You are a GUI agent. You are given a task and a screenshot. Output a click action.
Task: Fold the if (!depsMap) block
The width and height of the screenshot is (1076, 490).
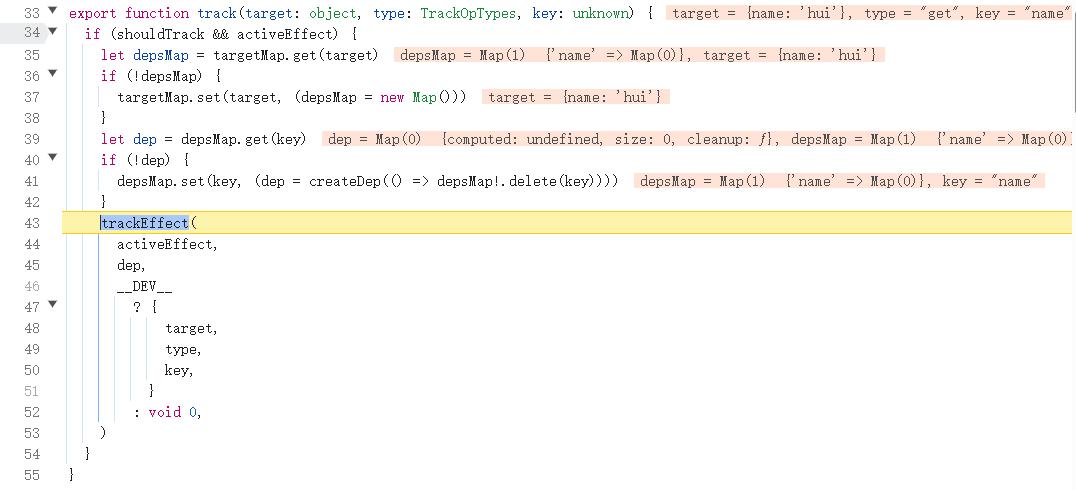point(53,76)
